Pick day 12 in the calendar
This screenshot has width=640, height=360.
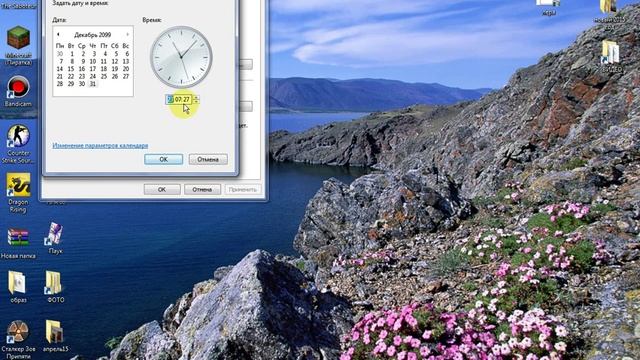coord(115,61)
